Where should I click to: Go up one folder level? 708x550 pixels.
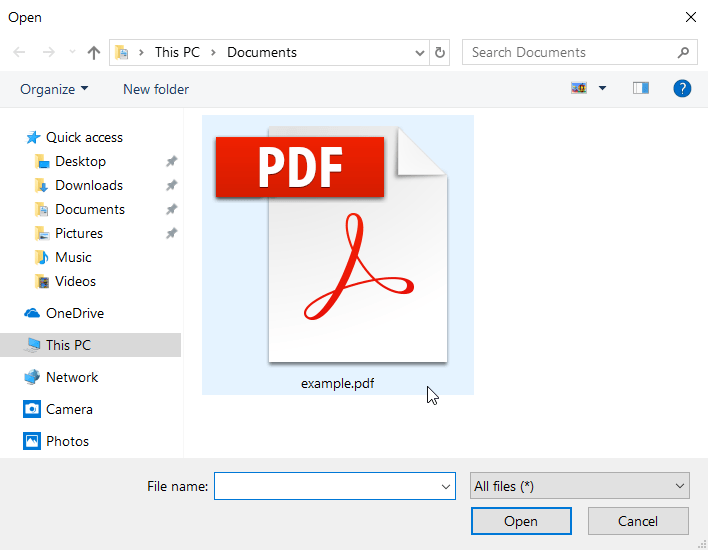[93, 52]
